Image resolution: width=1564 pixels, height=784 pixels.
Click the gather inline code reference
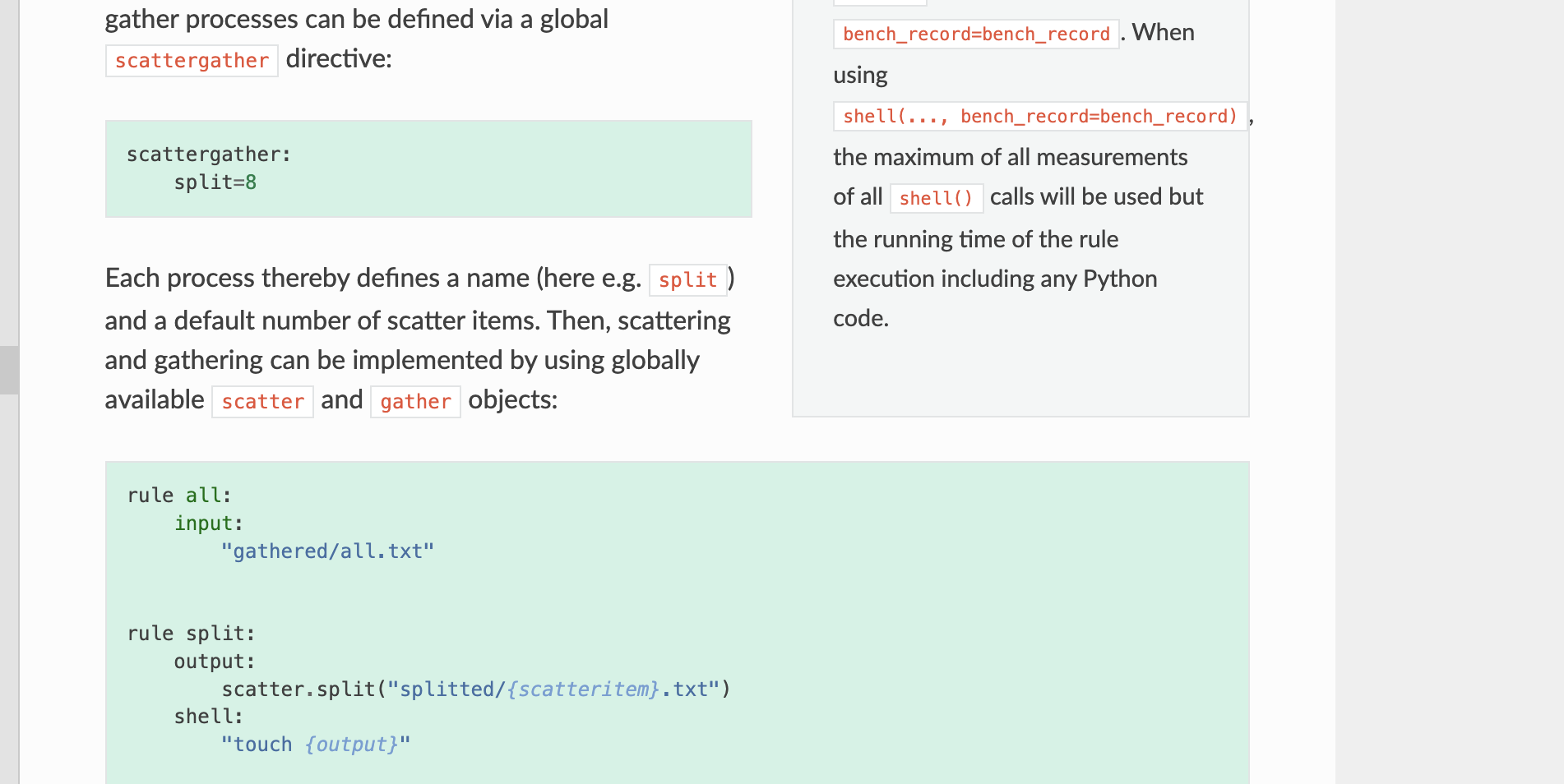click(x=415, y=402)
